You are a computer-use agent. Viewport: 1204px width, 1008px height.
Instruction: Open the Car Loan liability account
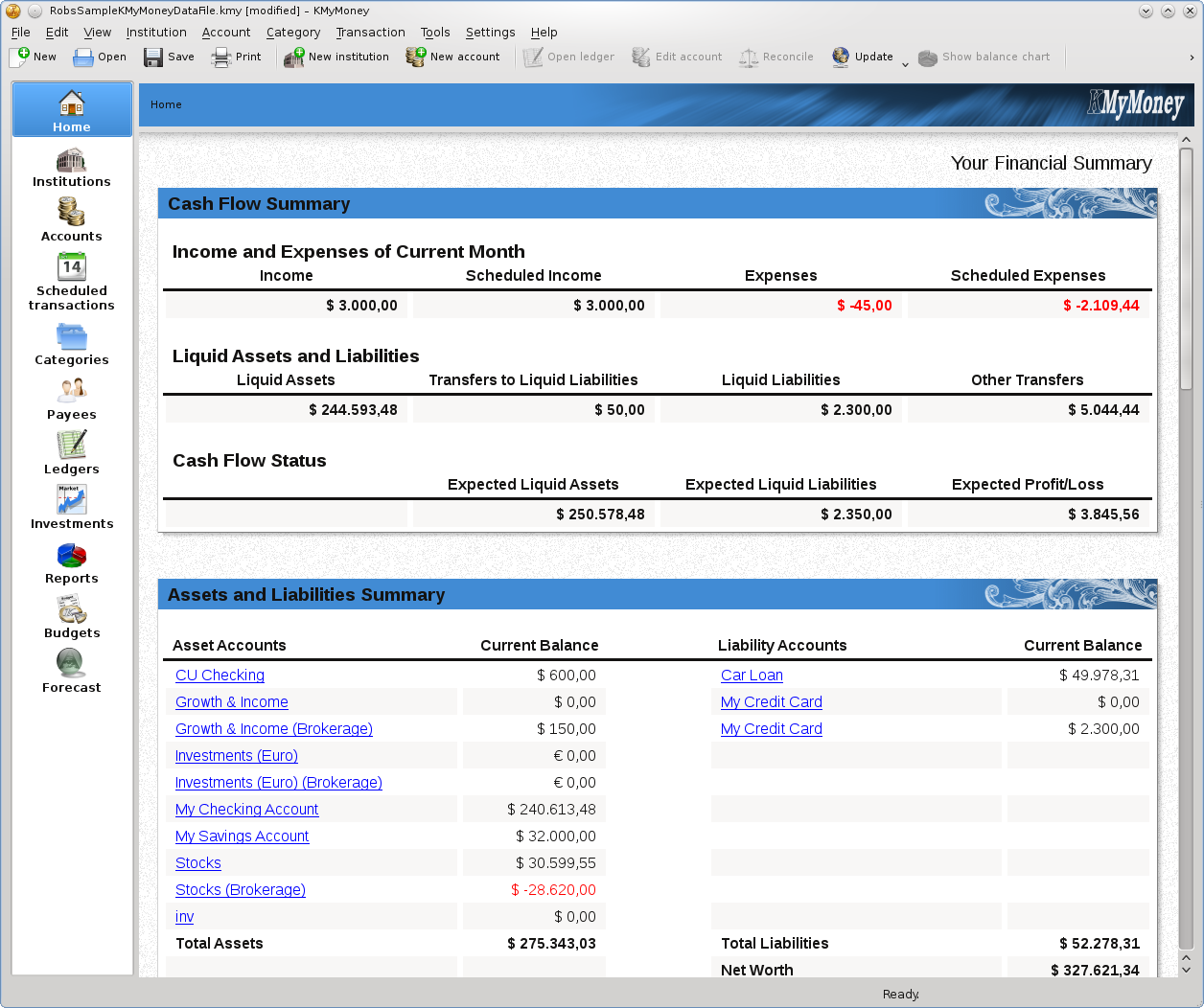coord(752,676)
